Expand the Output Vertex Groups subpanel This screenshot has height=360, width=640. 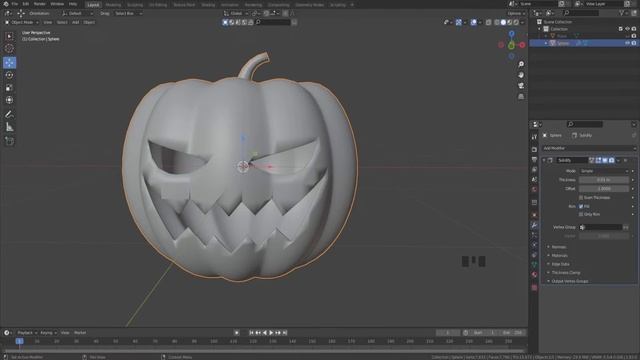pos(569,281)
